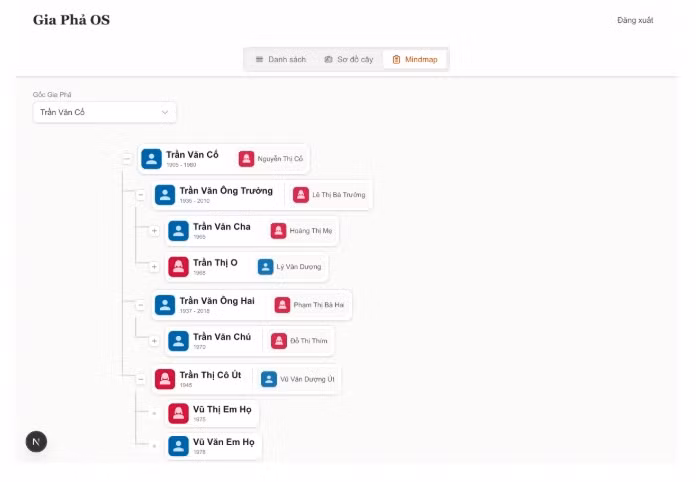This screenshot has height=482, width=696.
Task: Switch to the Sơ đồ cây tab
Action: point(348,60)
